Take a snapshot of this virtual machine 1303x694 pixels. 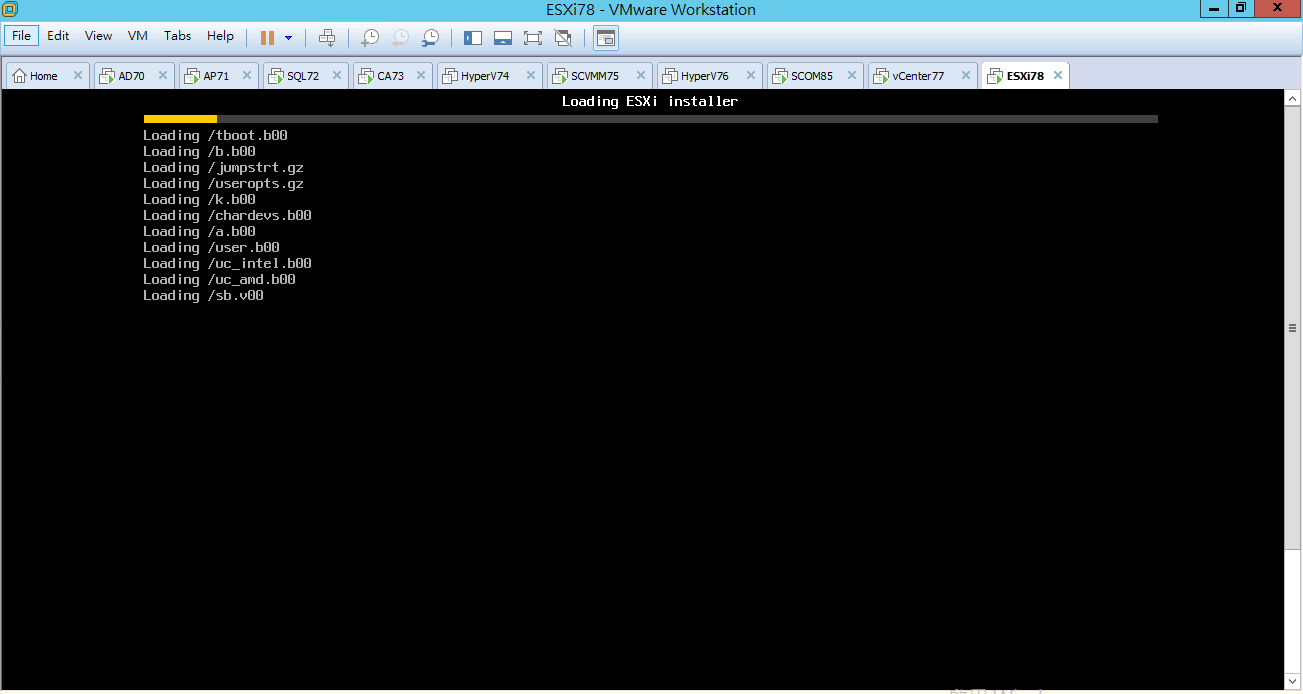point(370,38)
